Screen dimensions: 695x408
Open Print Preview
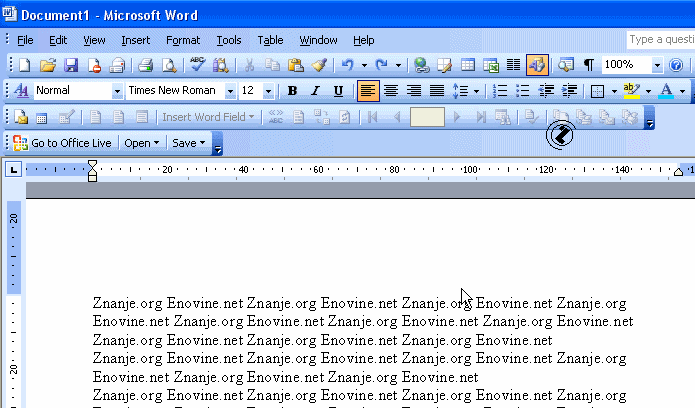[169, 65]
